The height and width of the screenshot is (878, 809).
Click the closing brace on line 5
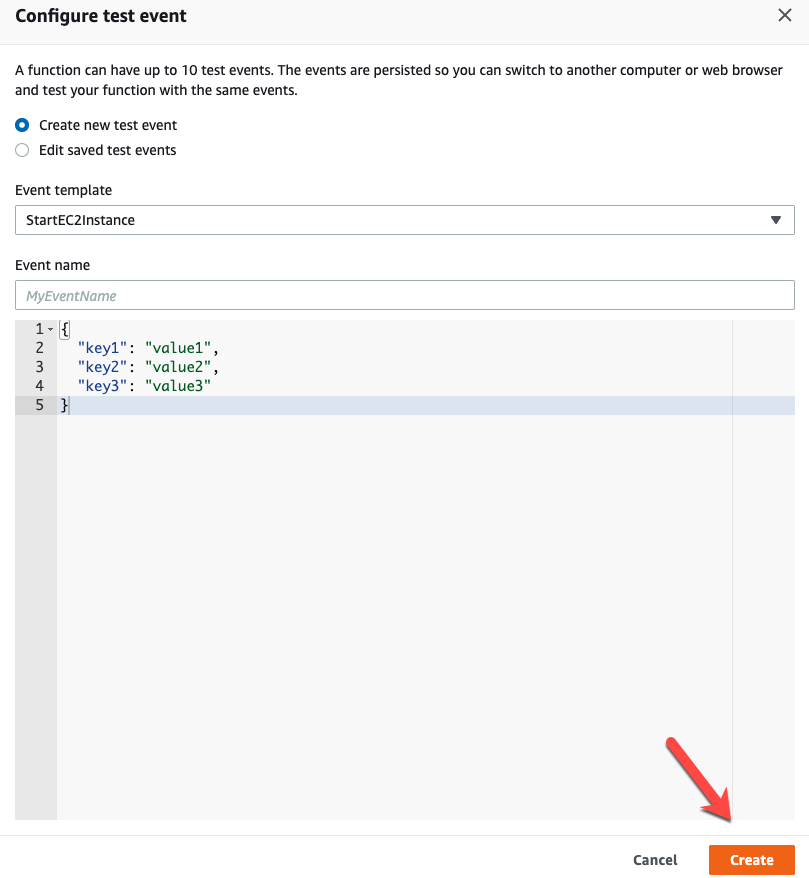(64, 405)
